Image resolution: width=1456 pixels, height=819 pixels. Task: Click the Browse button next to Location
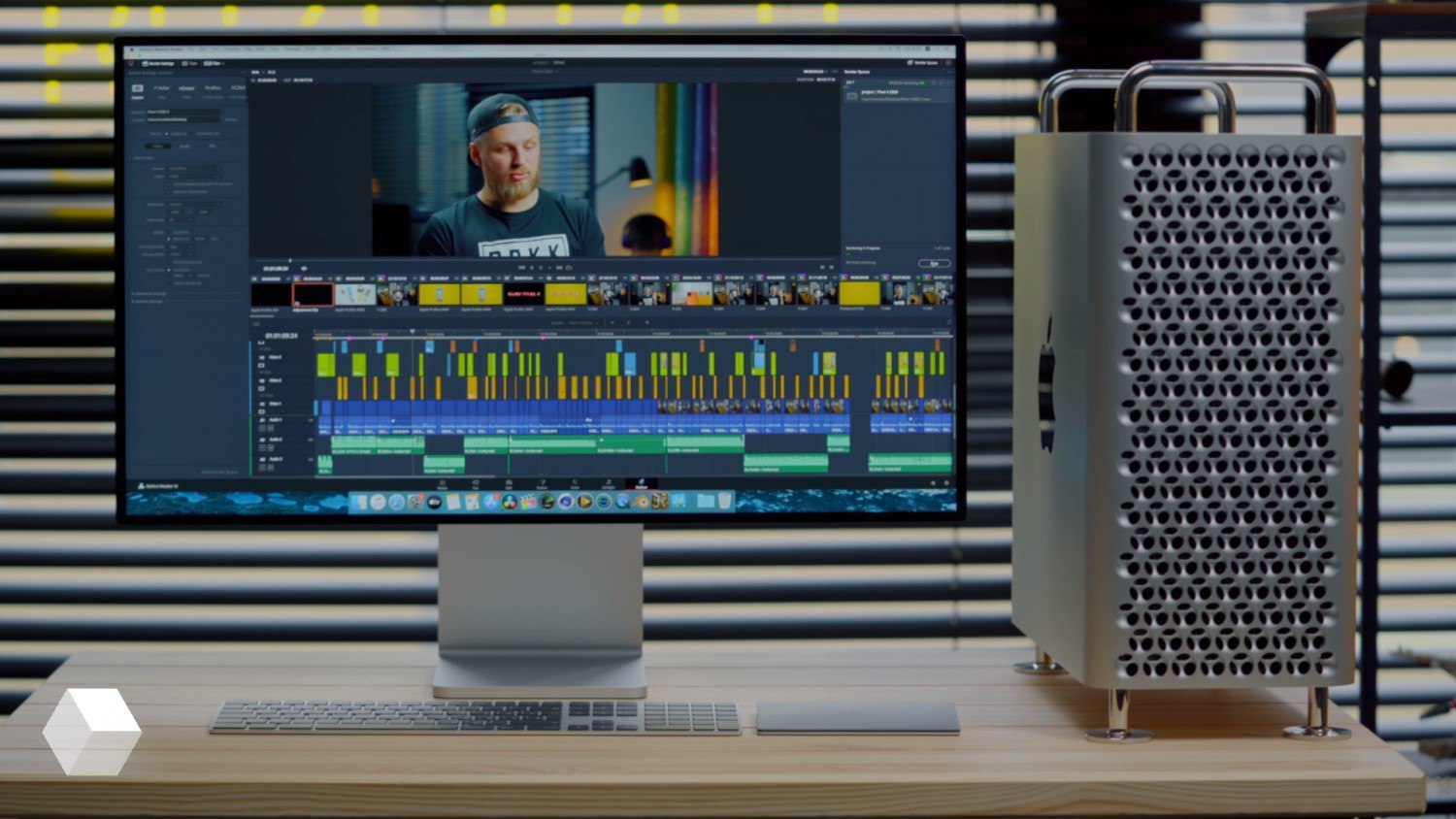231,119
